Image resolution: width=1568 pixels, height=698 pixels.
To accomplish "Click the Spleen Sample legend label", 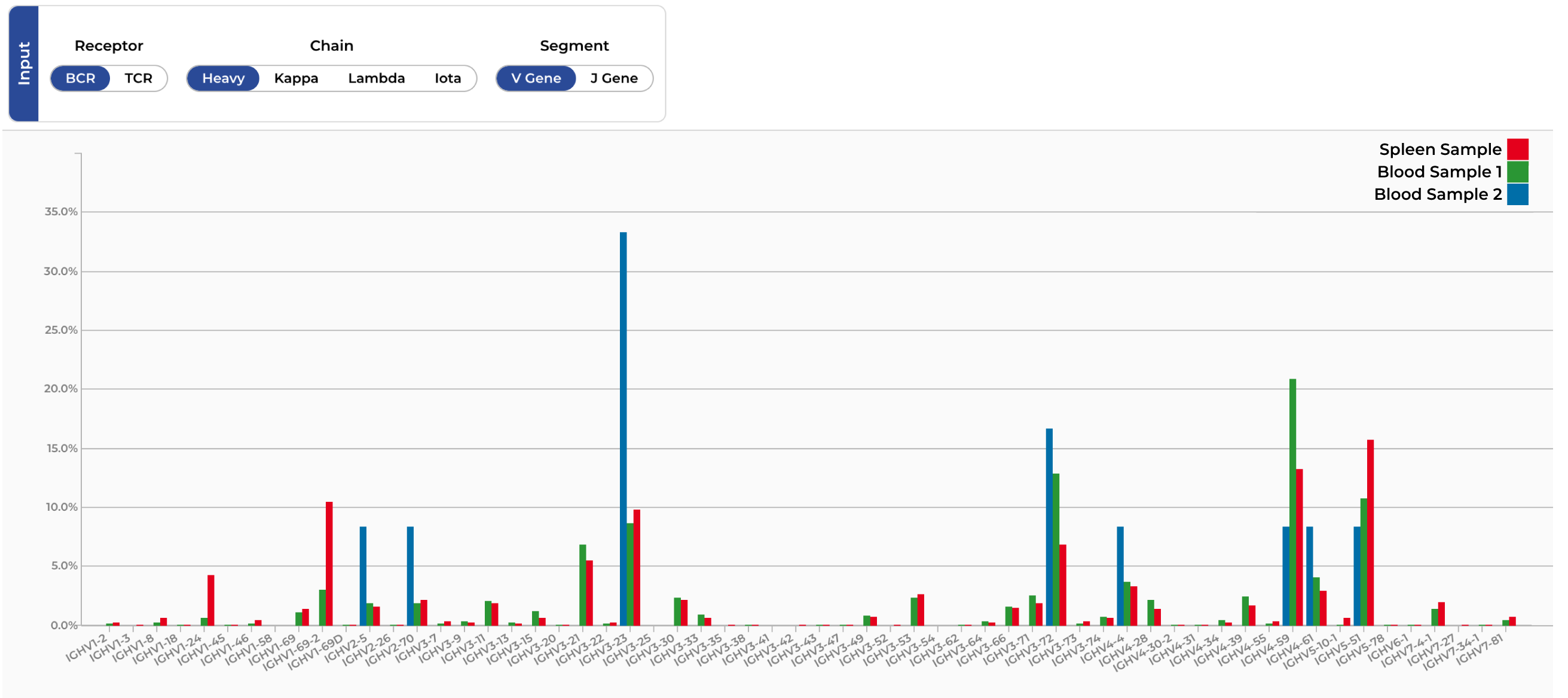I will pyautogui.click(x=1439, y=149).
